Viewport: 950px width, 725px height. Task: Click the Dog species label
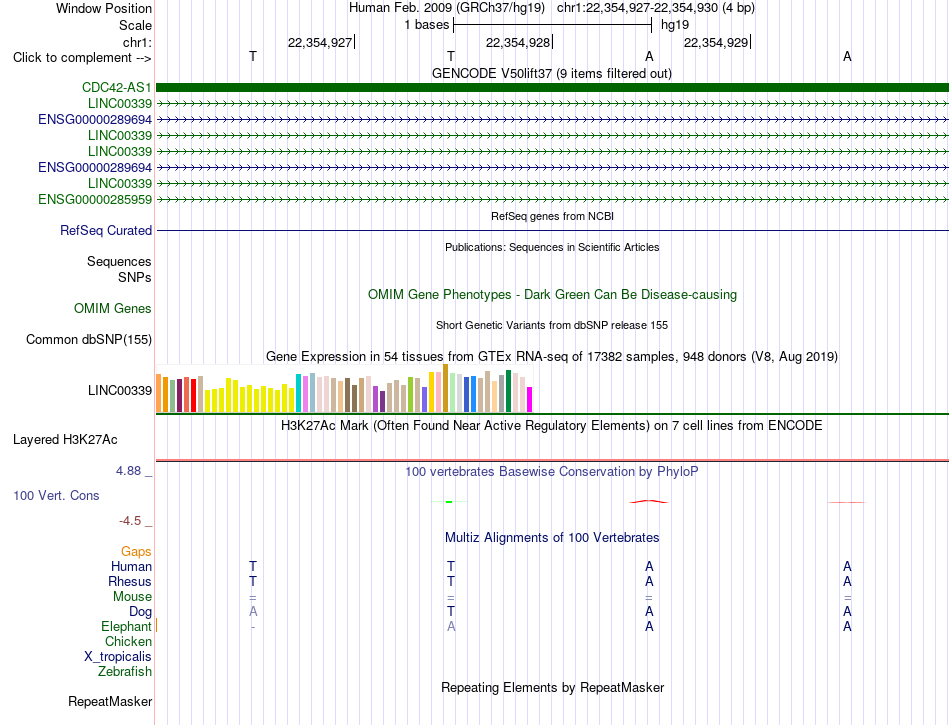coord(140,612)
